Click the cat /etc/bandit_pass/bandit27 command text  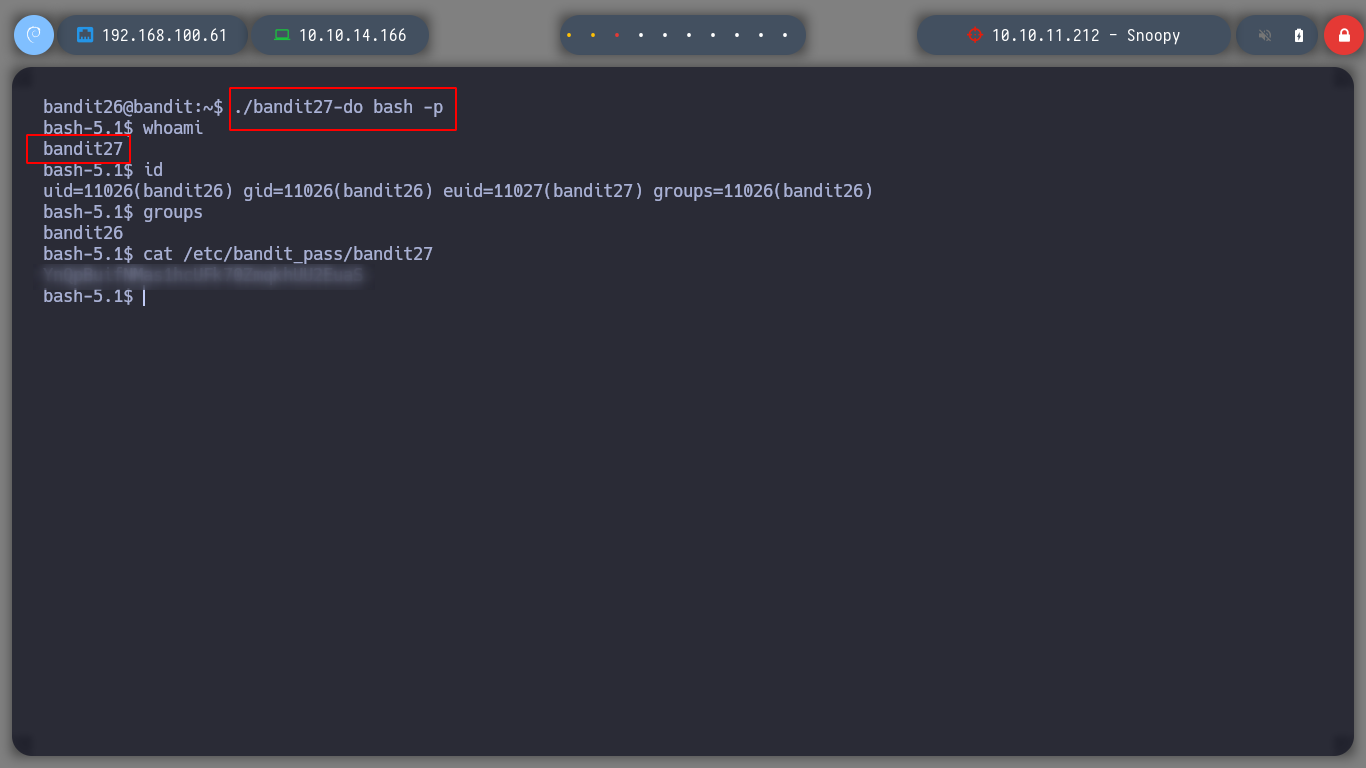pyautogui.click(x=288, y=254)
